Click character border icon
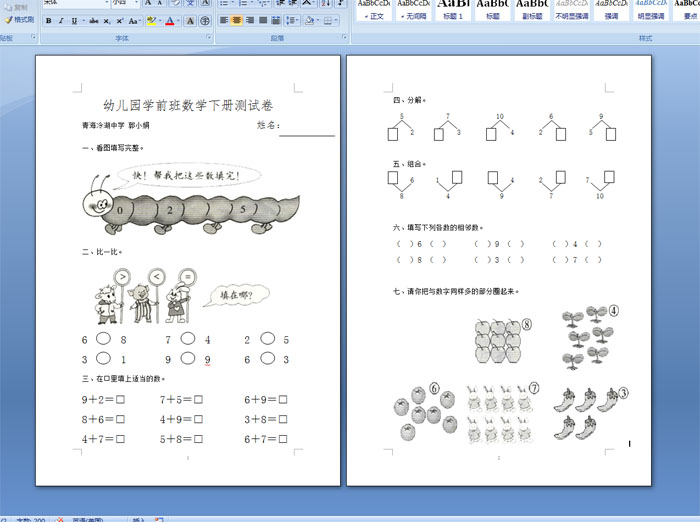 coord(205,3)
